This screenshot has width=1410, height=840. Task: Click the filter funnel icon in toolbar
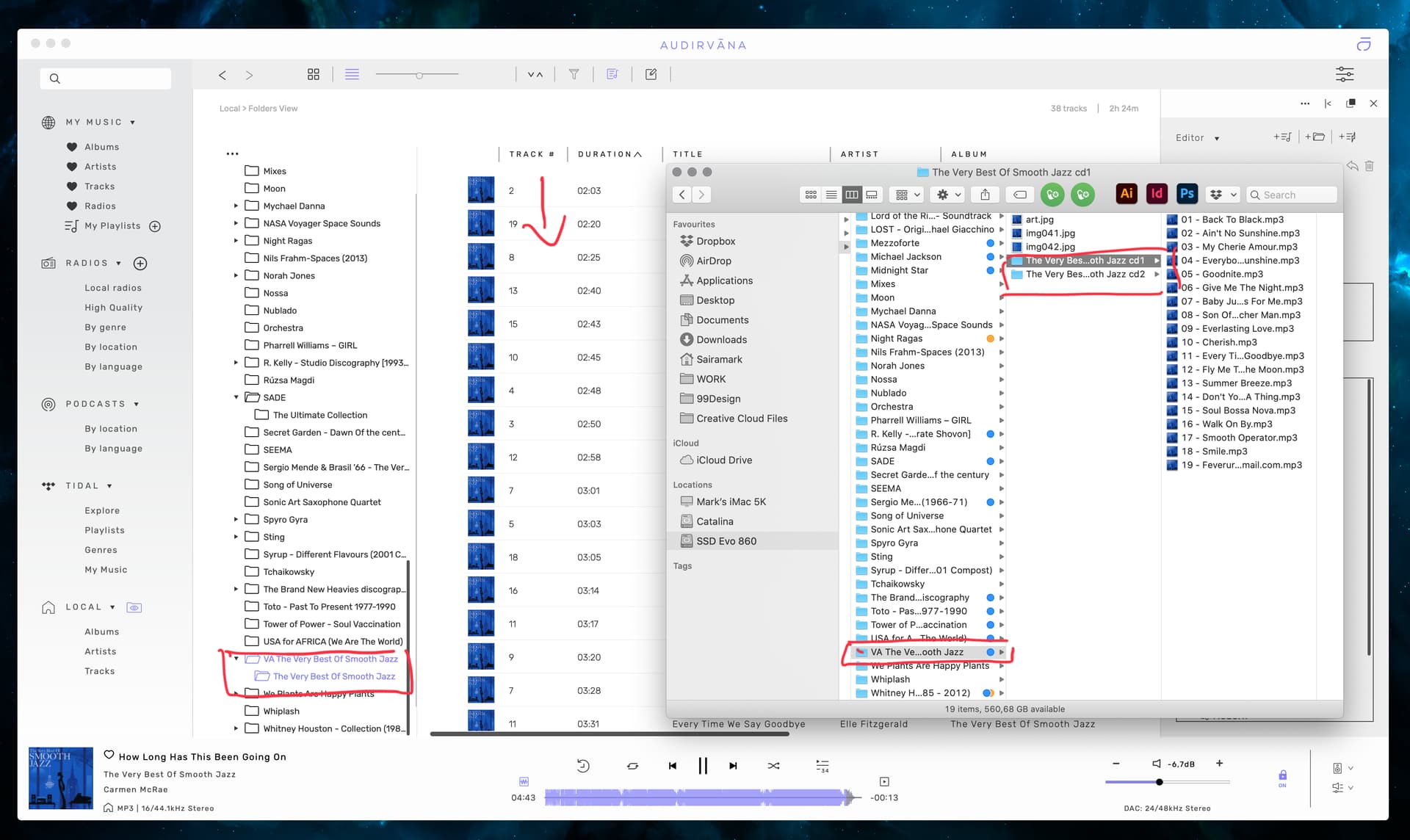pos(574,74)
